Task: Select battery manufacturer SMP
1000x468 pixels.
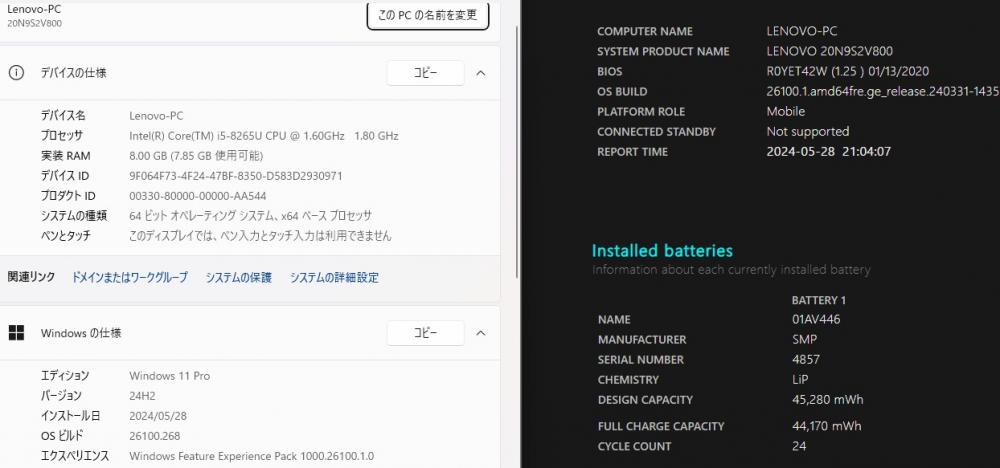Action: [x=804, y=339]
